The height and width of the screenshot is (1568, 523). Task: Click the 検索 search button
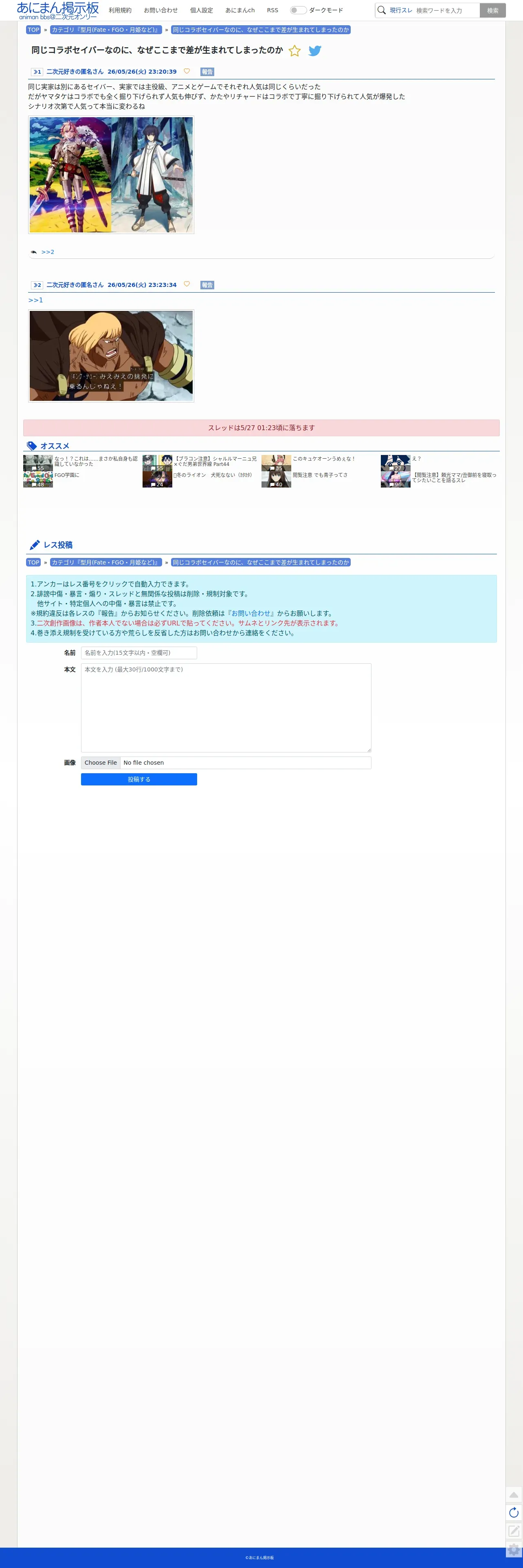coord(492,10)
